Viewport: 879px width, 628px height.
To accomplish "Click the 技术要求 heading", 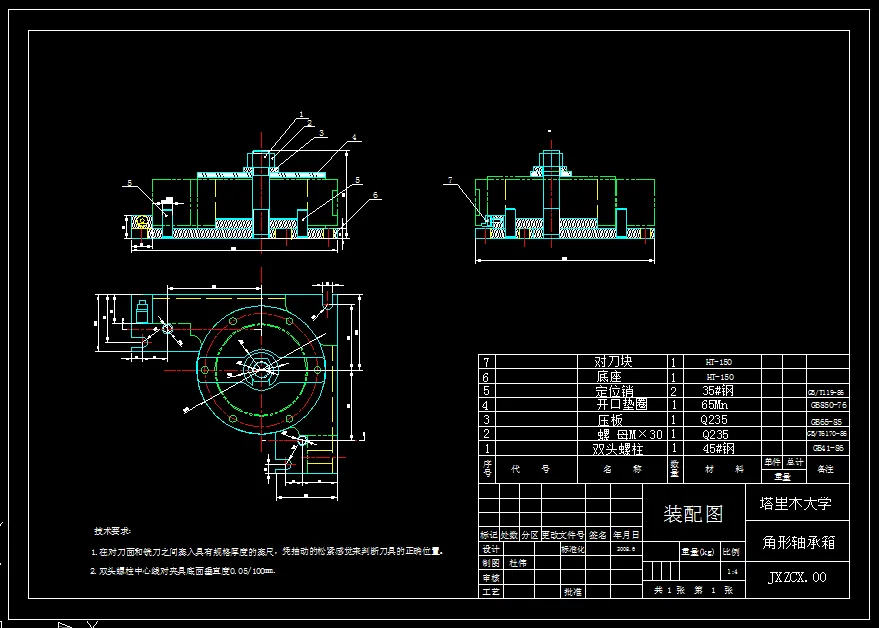I will [x=112, y=530].
